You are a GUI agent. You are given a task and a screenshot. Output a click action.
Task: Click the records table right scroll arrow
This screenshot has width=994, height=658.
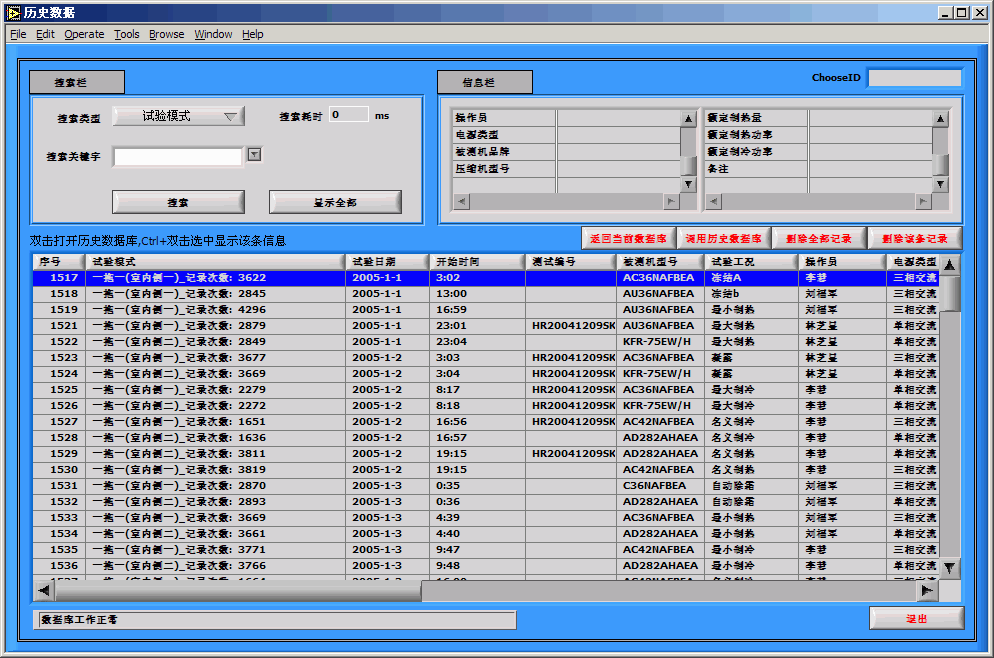tap(927, 591)
